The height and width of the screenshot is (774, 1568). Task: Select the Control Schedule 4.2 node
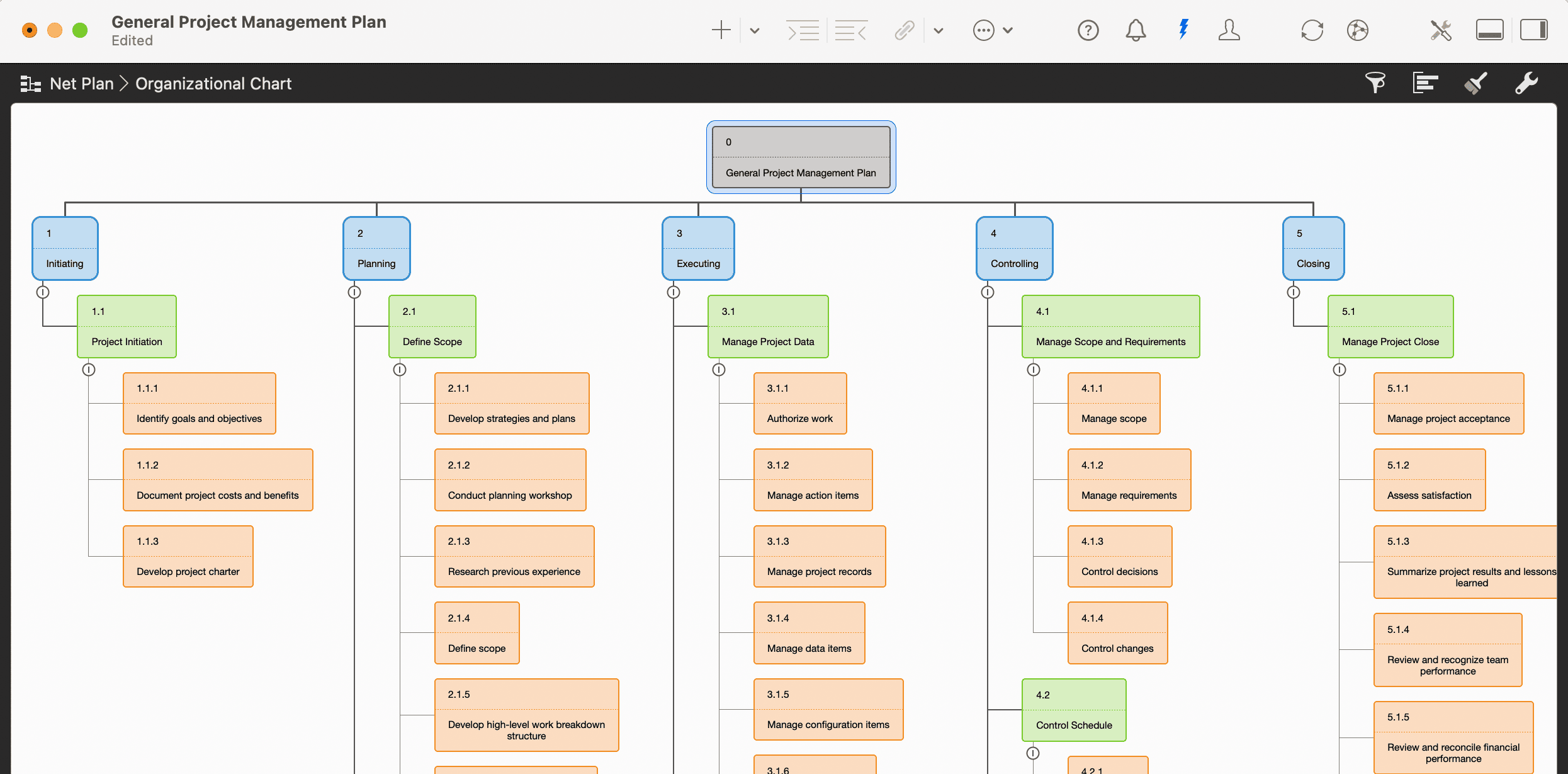[1073, 710]
